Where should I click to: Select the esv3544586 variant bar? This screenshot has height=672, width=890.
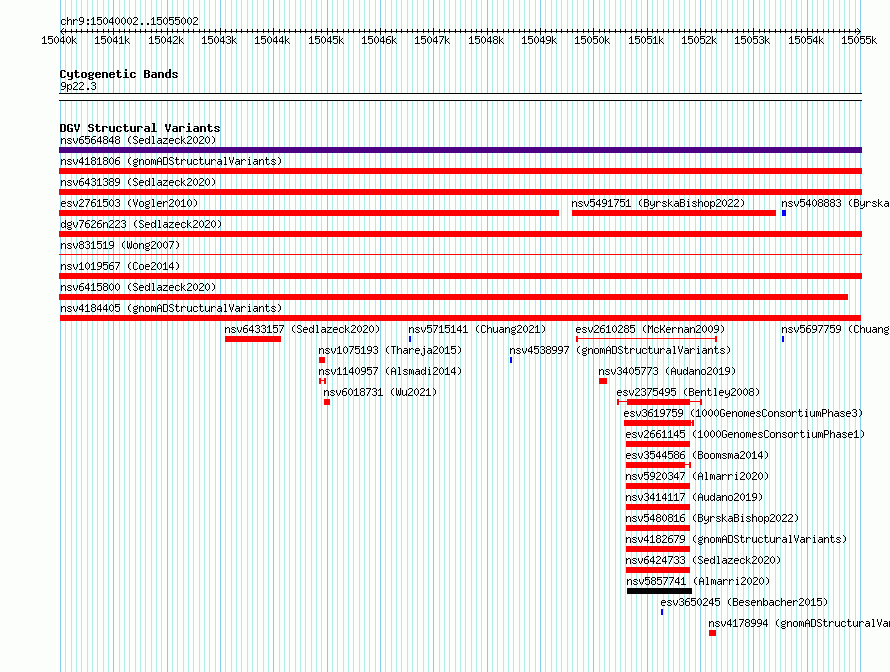point(658,465)
